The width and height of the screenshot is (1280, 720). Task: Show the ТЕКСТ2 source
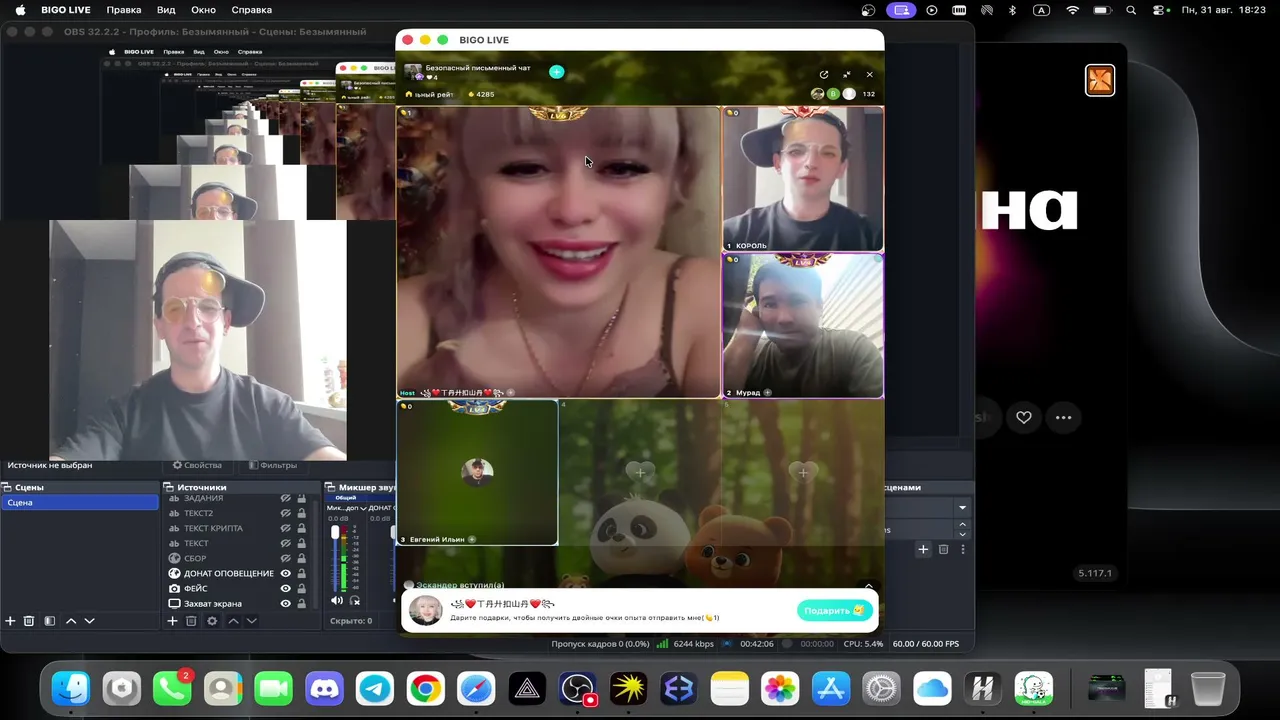click(x=285, y=513)
